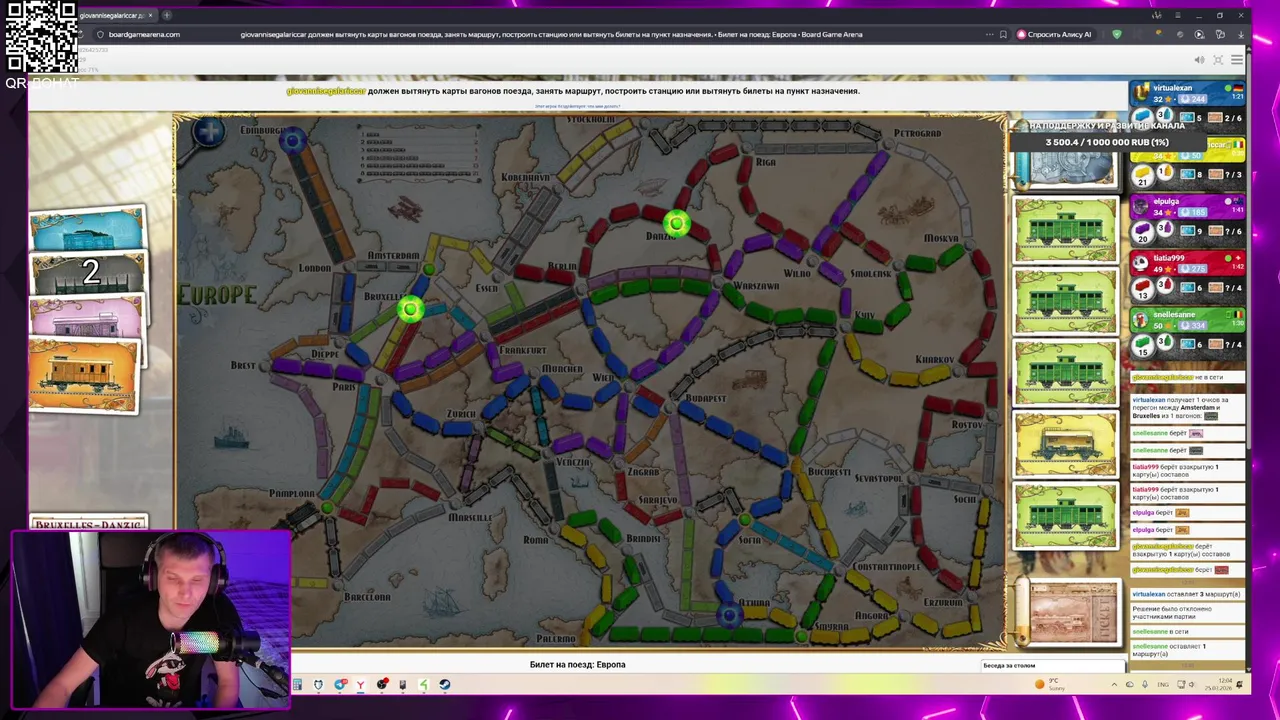Click the blue station marker near Athina
The image size is (1280, 720).
[729, 615]
